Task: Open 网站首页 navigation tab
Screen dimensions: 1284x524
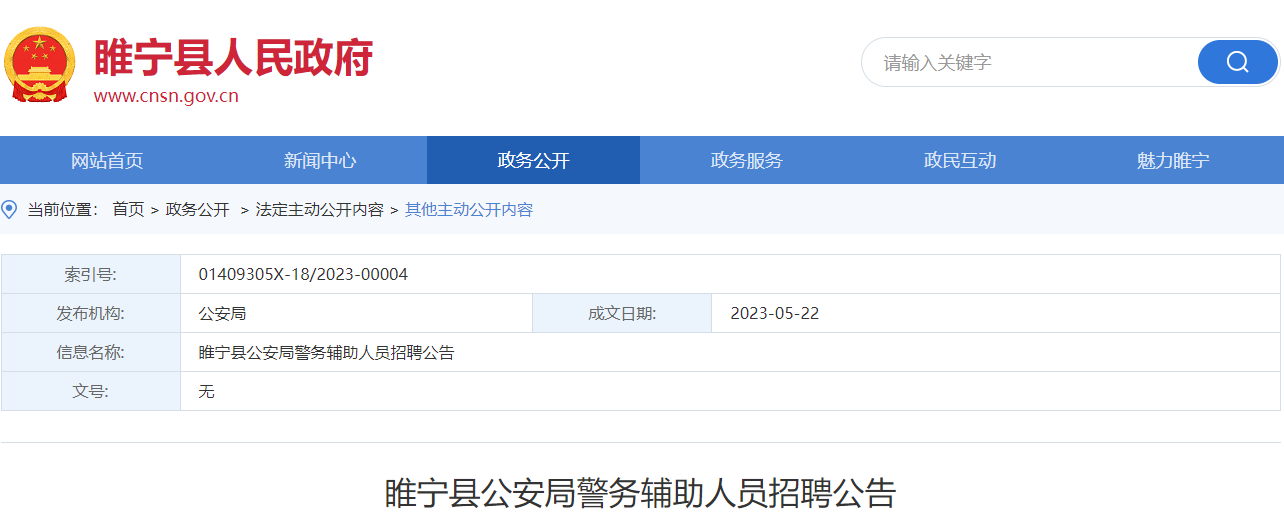Action: (x=107, y=160)
